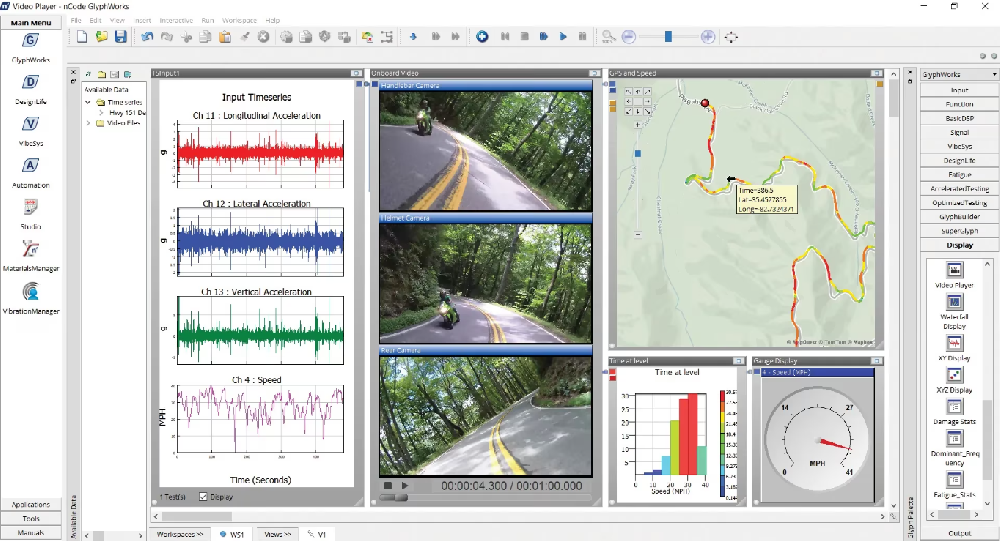Click the Applications button in left panel
This screenshot has width=1000, height=541.
coord(31,505)
